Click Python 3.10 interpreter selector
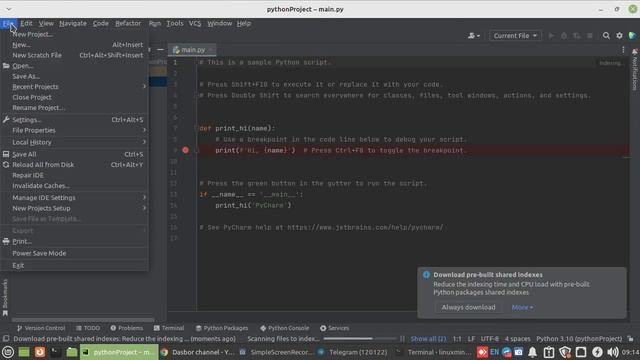The height and width of the screenshot is (360, 640). 579,339
